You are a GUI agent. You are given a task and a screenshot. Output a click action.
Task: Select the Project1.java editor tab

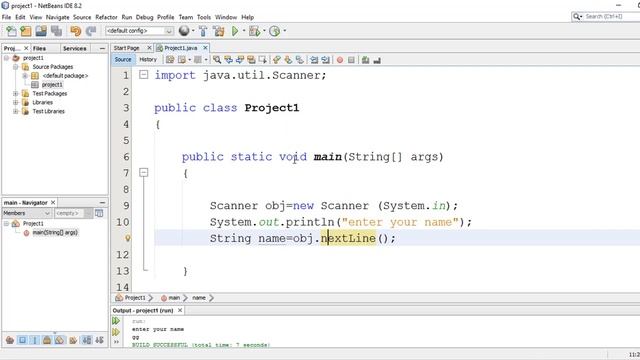pos(181,48)
